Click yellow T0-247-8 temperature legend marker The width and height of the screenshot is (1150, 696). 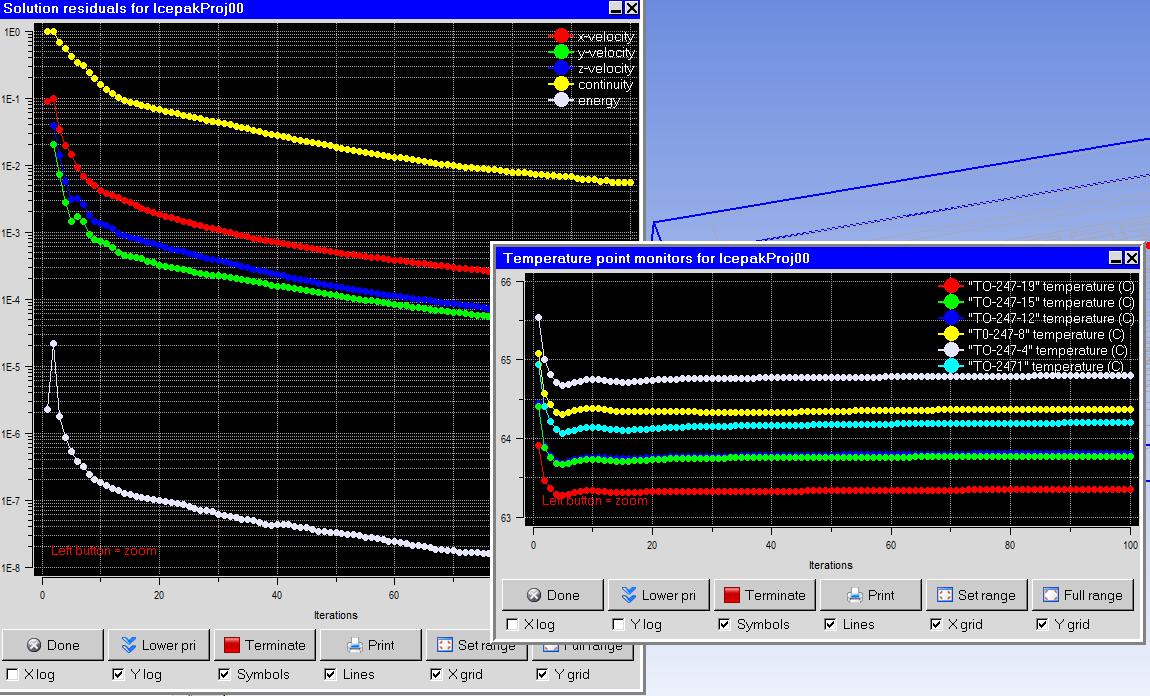pyautogui.click(x=951, y=334)
